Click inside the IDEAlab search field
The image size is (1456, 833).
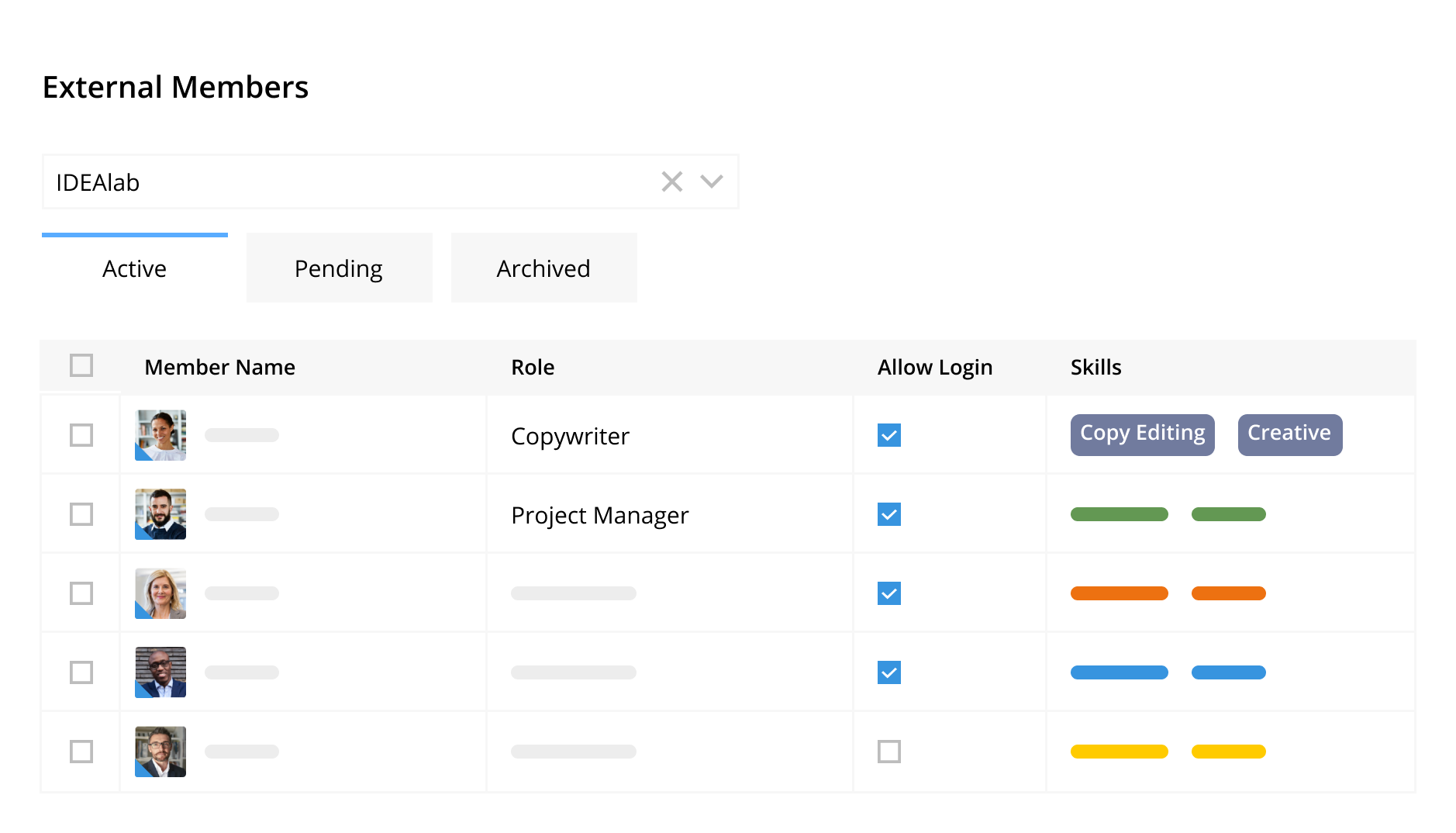[310, 181]
